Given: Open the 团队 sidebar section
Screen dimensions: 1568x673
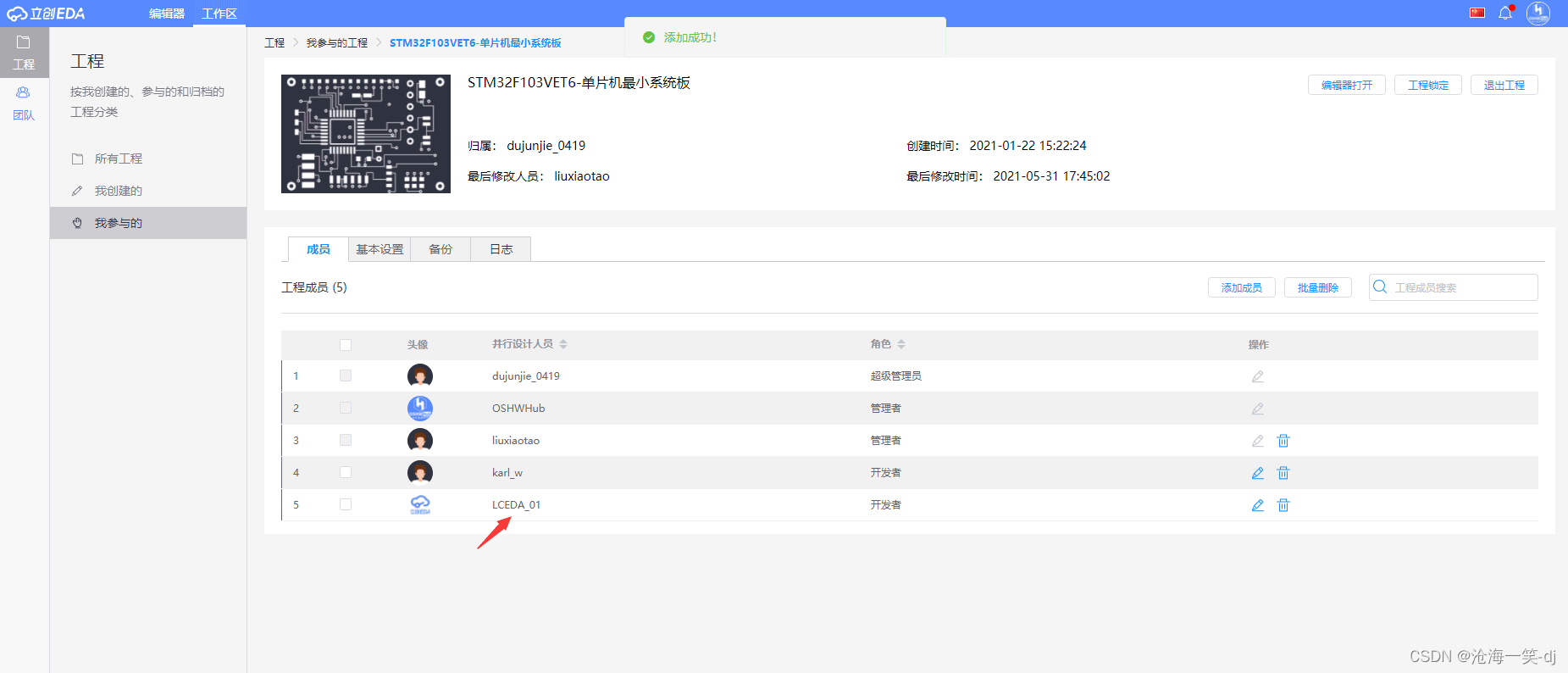Looking at the screenshot, I should (24, 103).
